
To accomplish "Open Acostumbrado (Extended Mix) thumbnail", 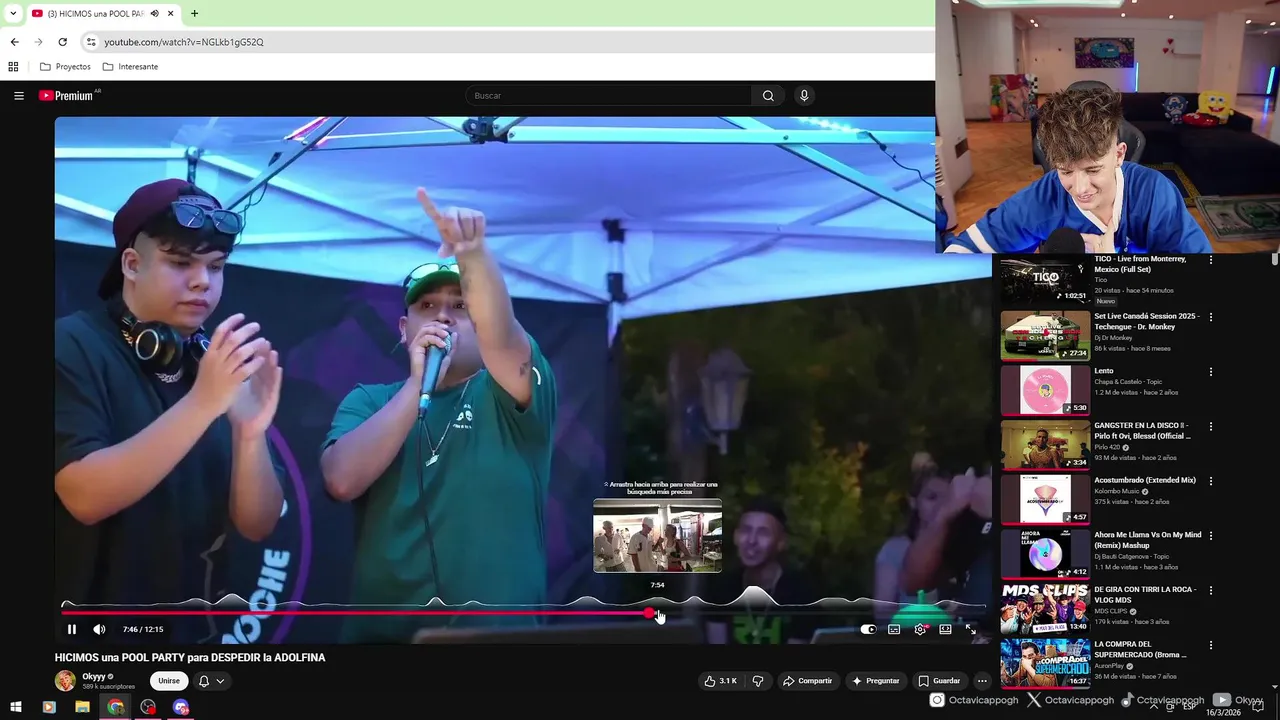I will pos(1045,499).
